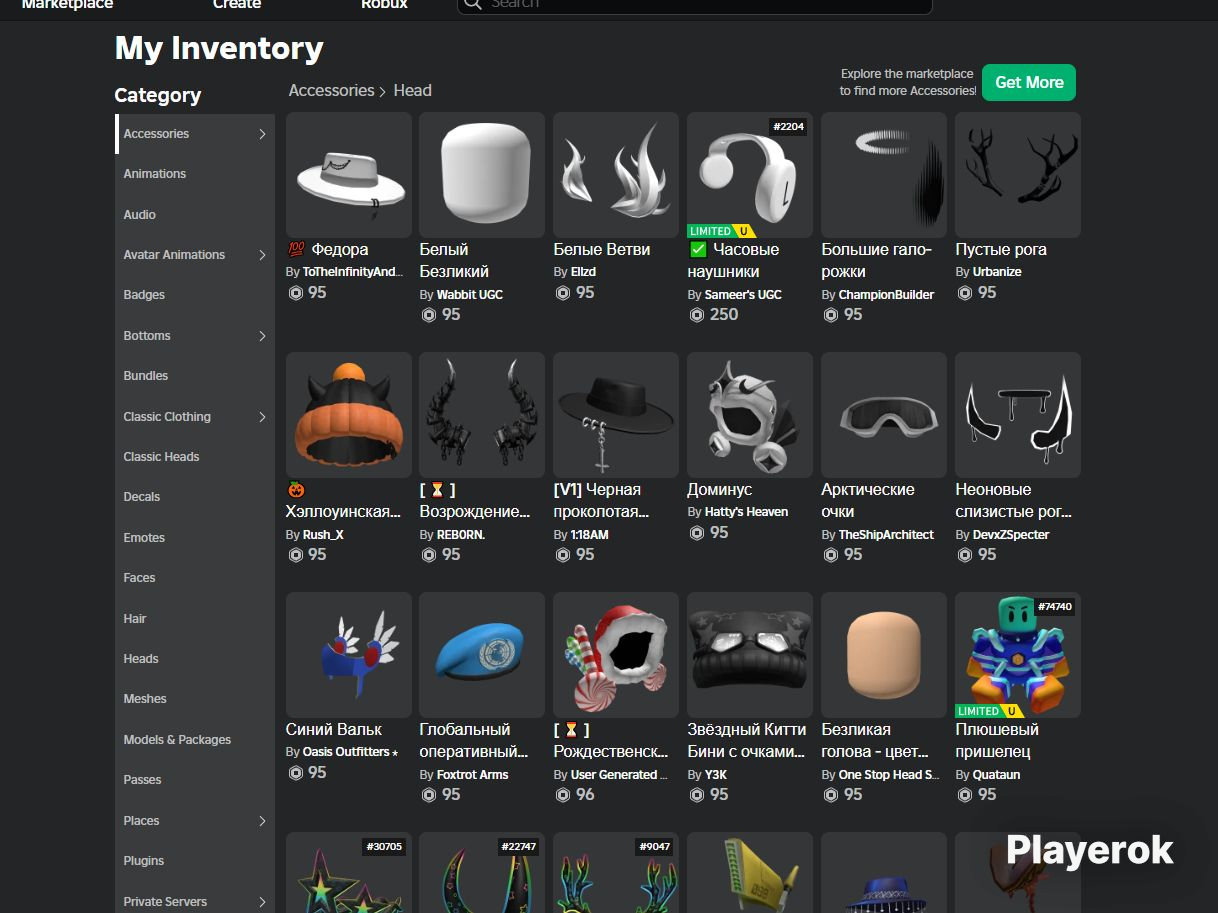
Task: Select the Hair category
Action: [195, 619]
